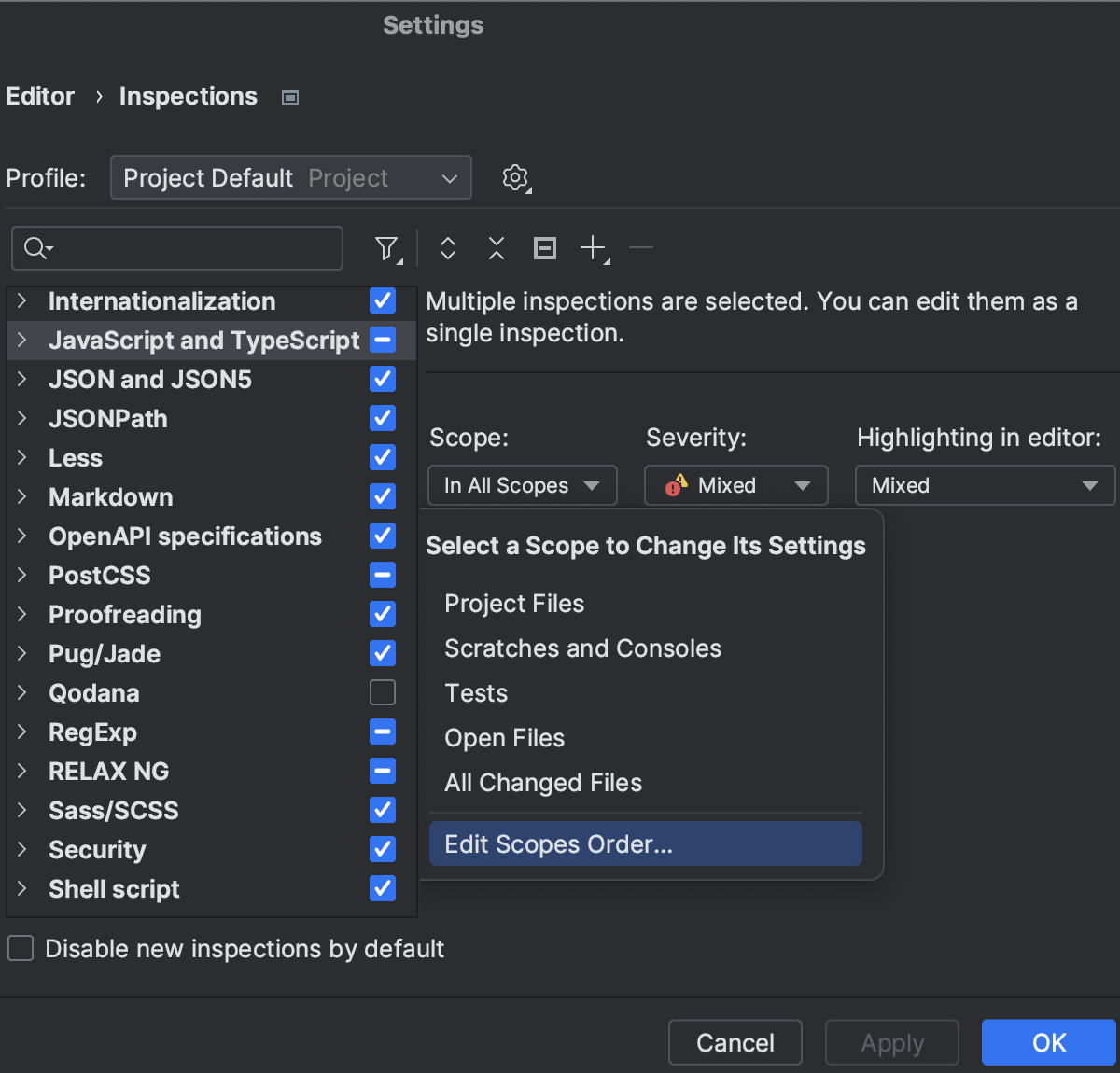Click the OK button
Screen dimensions: 1120x1073
click(1049, 1042)
